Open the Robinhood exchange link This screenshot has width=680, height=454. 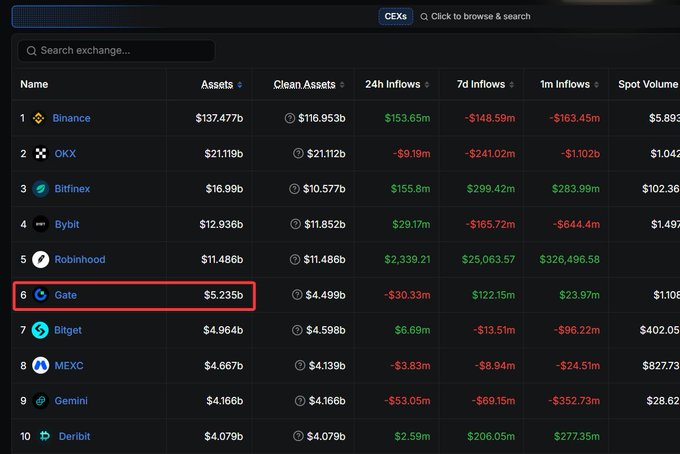(x=80, y=259)
